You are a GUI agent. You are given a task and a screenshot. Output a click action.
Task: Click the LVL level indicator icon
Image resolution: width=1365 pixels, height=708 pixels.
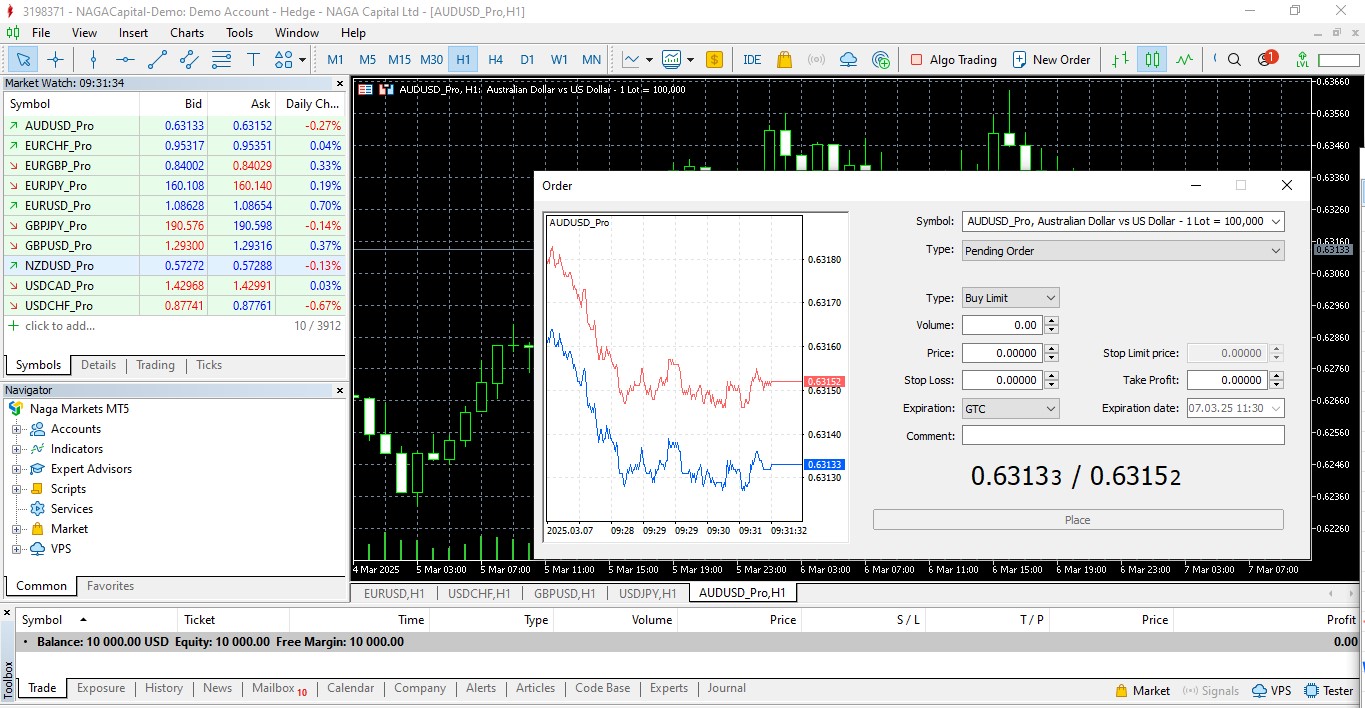(1302, 60)
